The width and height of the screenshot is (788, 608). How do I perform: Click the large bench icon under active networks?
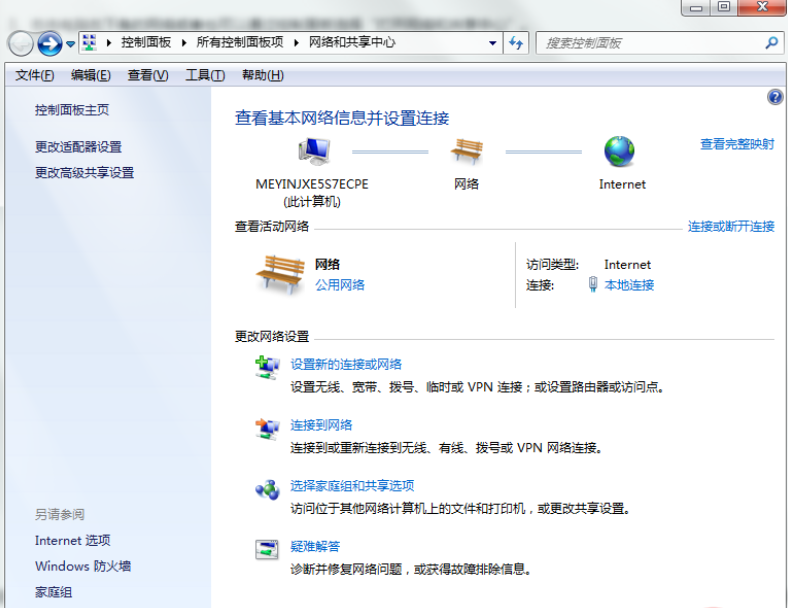pos(280,273)
